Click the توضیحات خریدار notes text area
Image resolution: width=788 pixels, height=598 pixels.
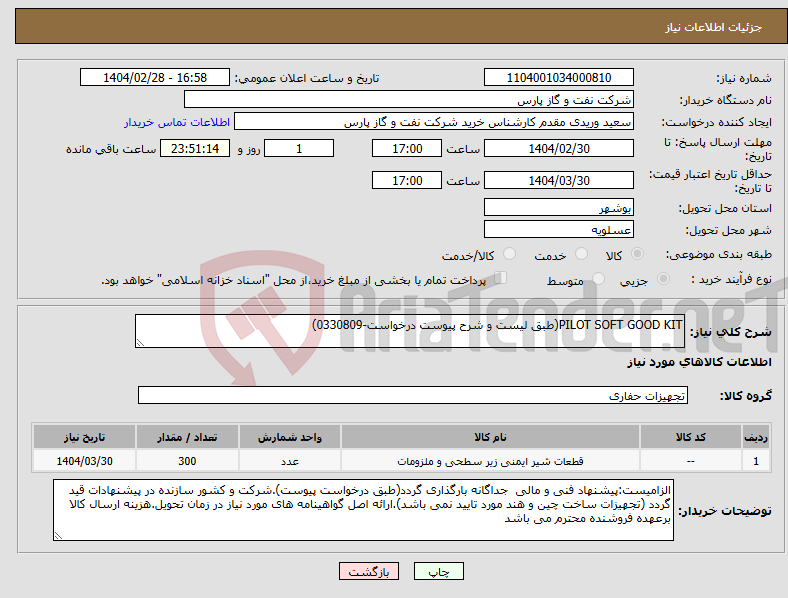363,510
